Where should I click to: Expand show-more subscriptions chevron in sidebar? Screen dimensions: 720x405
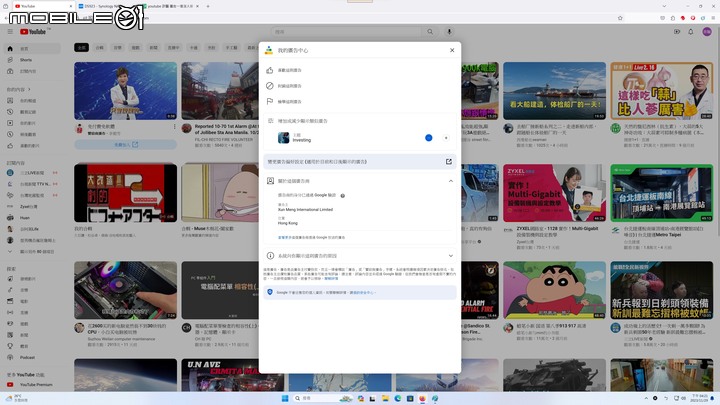tap(10, 252)
